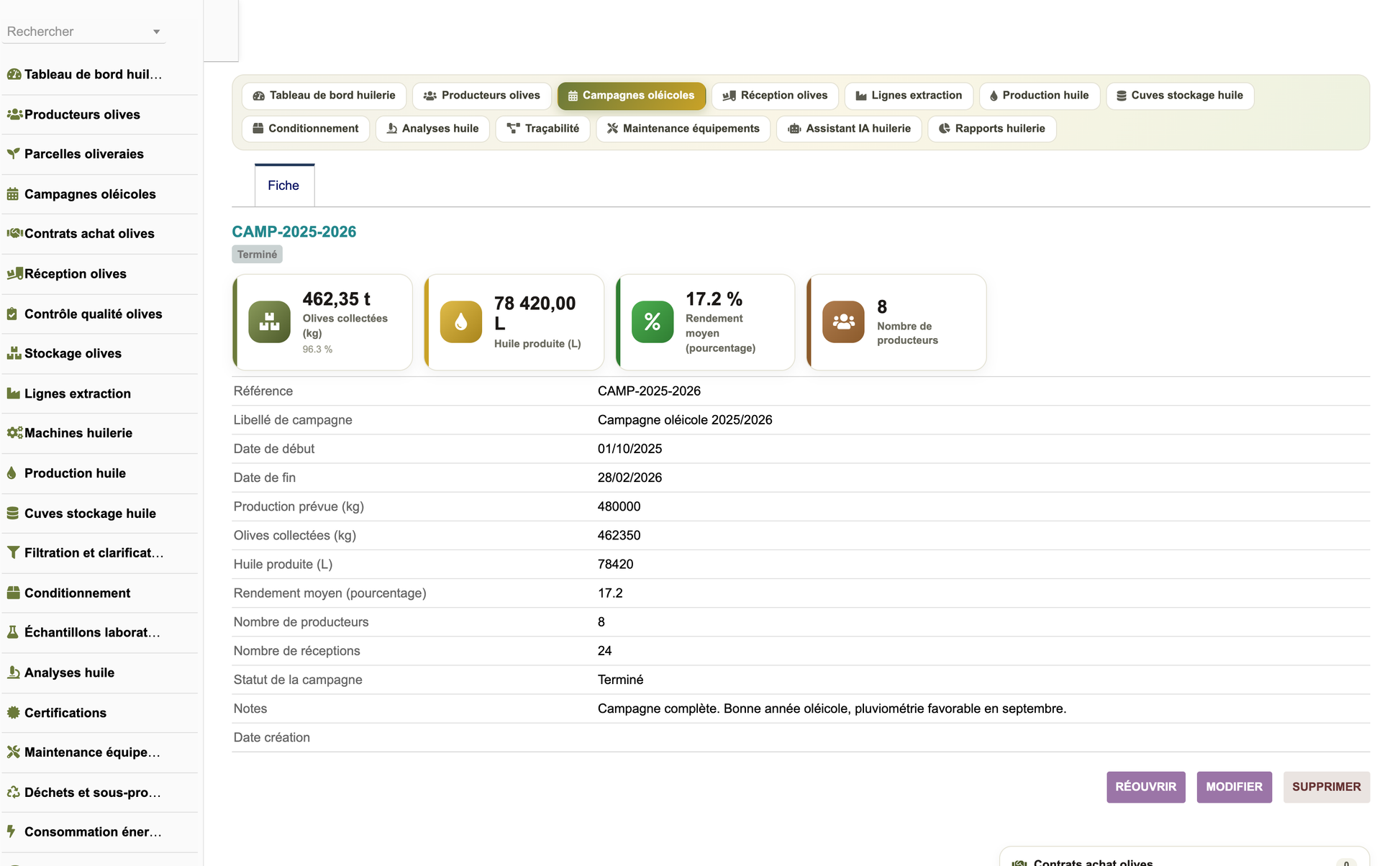Click the CAMP-2025-2026 title heading
Viewport: 1400px width, 866px height.
294,232
